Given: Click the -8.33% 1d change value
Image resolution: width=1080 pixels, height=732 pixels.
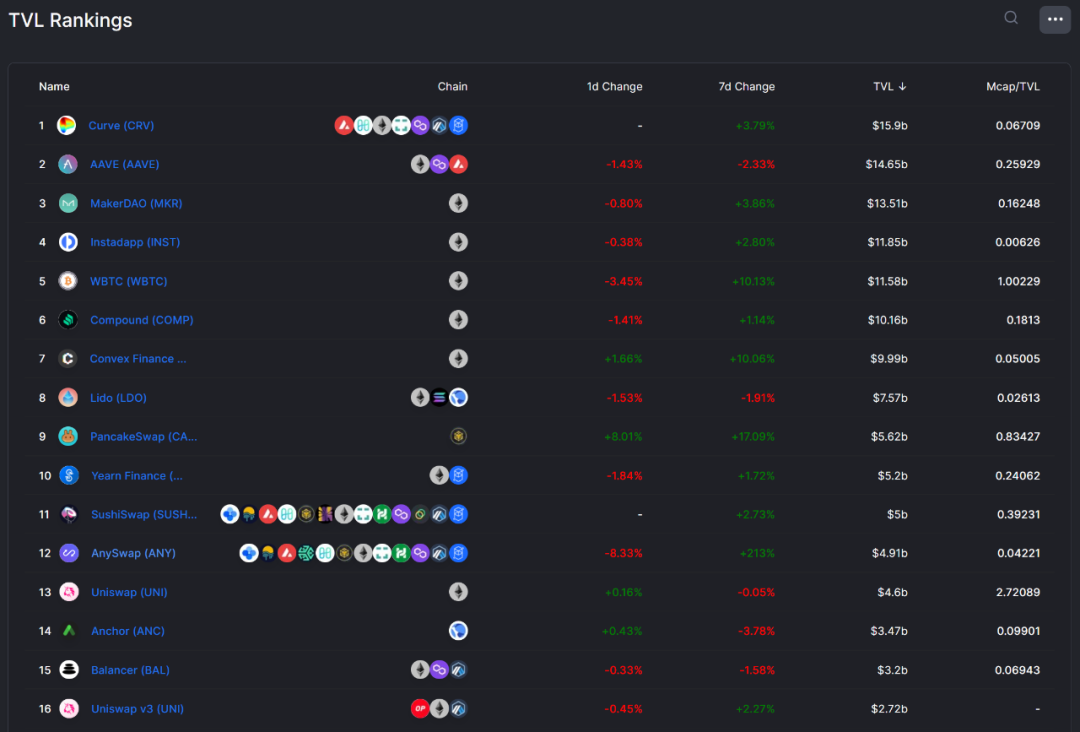Looking at the screenshot, I should (624, 553).
